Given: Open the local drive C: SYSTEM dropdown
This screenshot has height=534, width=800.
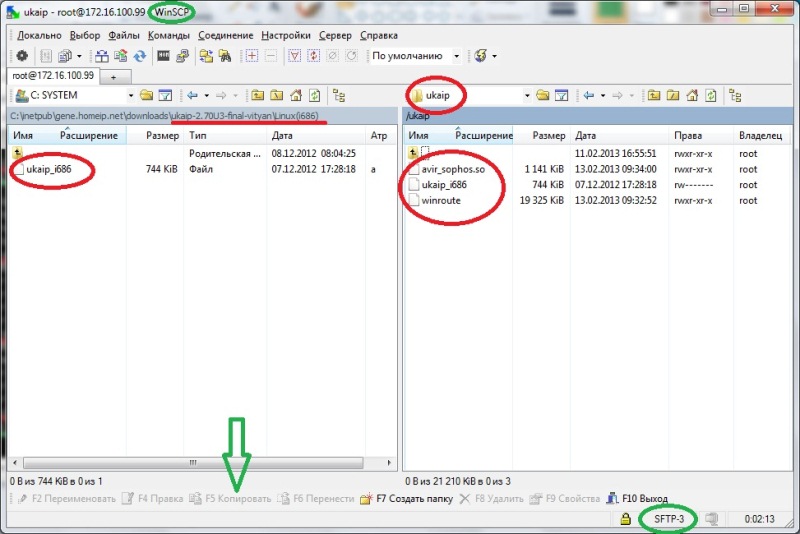Looking at the screenshot, I should pos(129,96).
